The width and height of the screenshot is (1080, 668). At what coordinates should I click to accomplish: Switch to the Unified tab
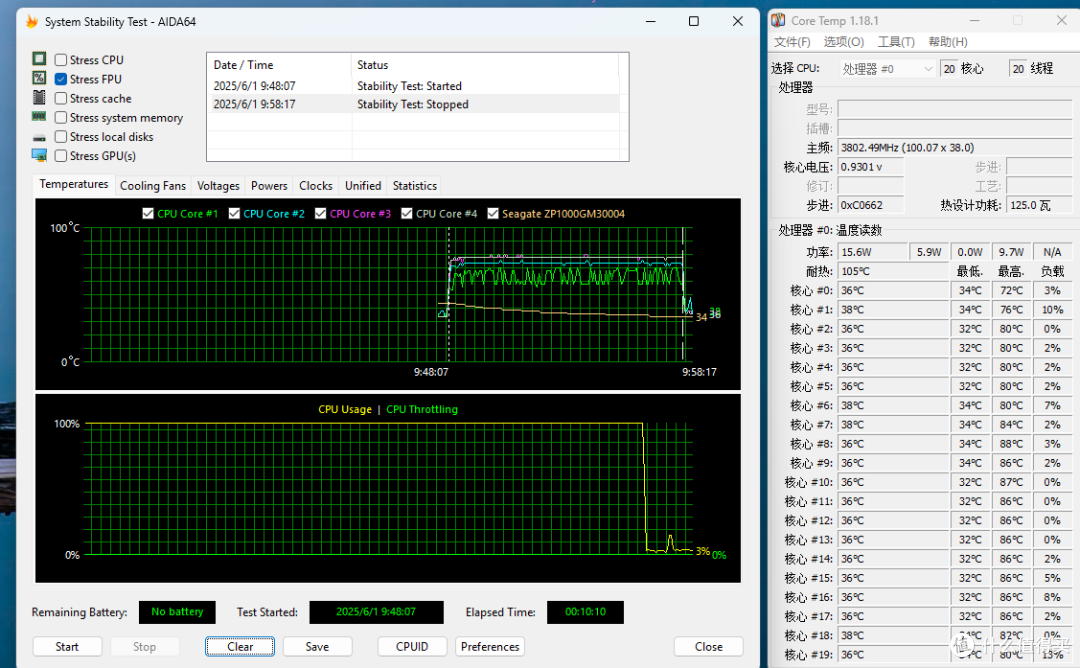coord(363,186)
